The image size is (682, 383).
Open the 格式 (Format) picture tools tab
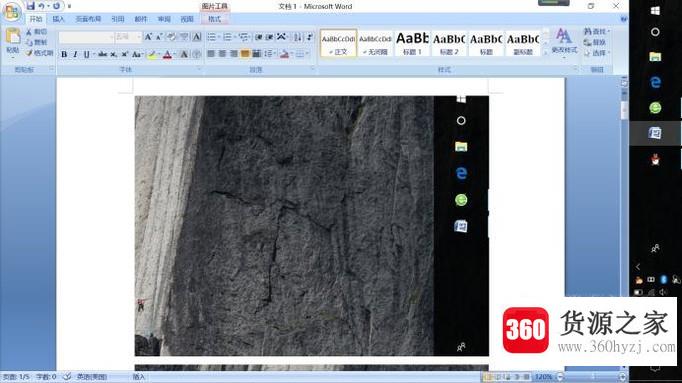click(214, 19)
